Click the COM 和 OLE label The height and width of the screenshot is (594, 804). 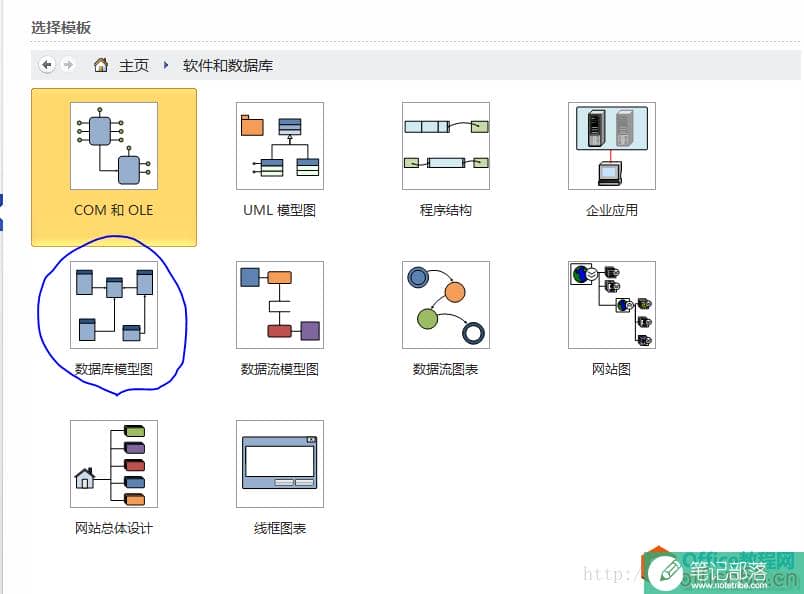[x=114, y=210]
